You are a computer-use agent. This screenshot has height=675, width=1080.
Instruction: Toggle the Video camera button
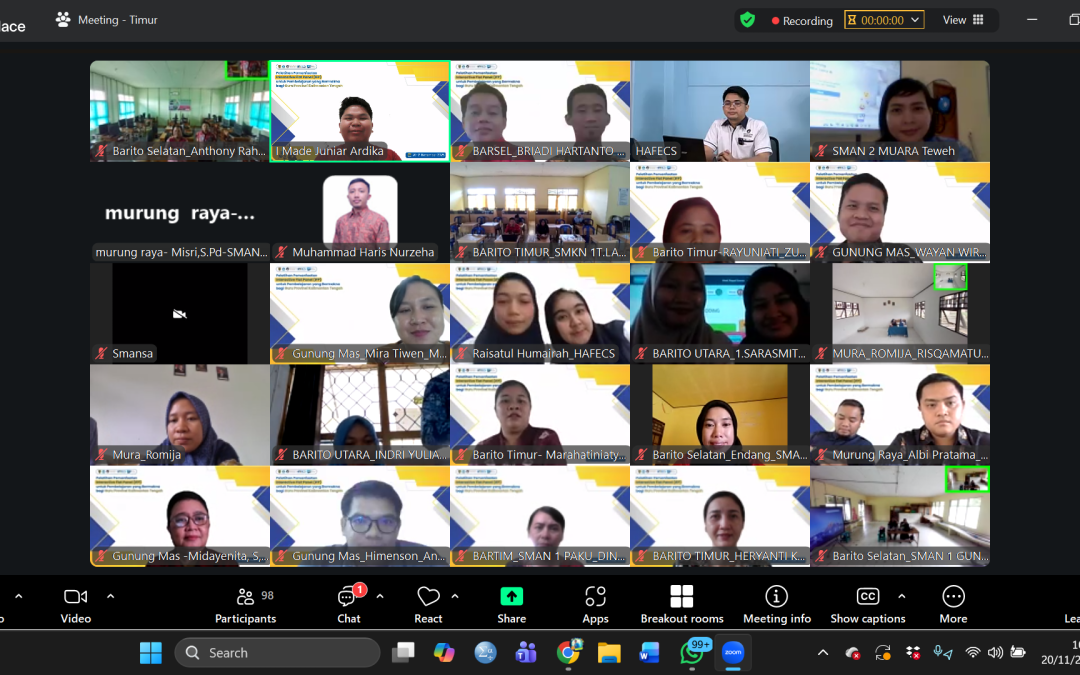coord(76,605)
